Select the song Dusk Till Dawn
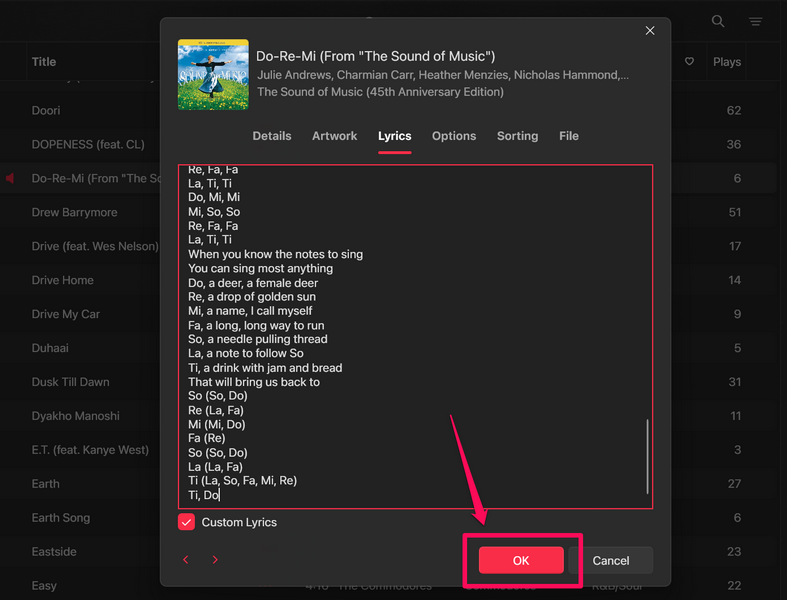 70,382
